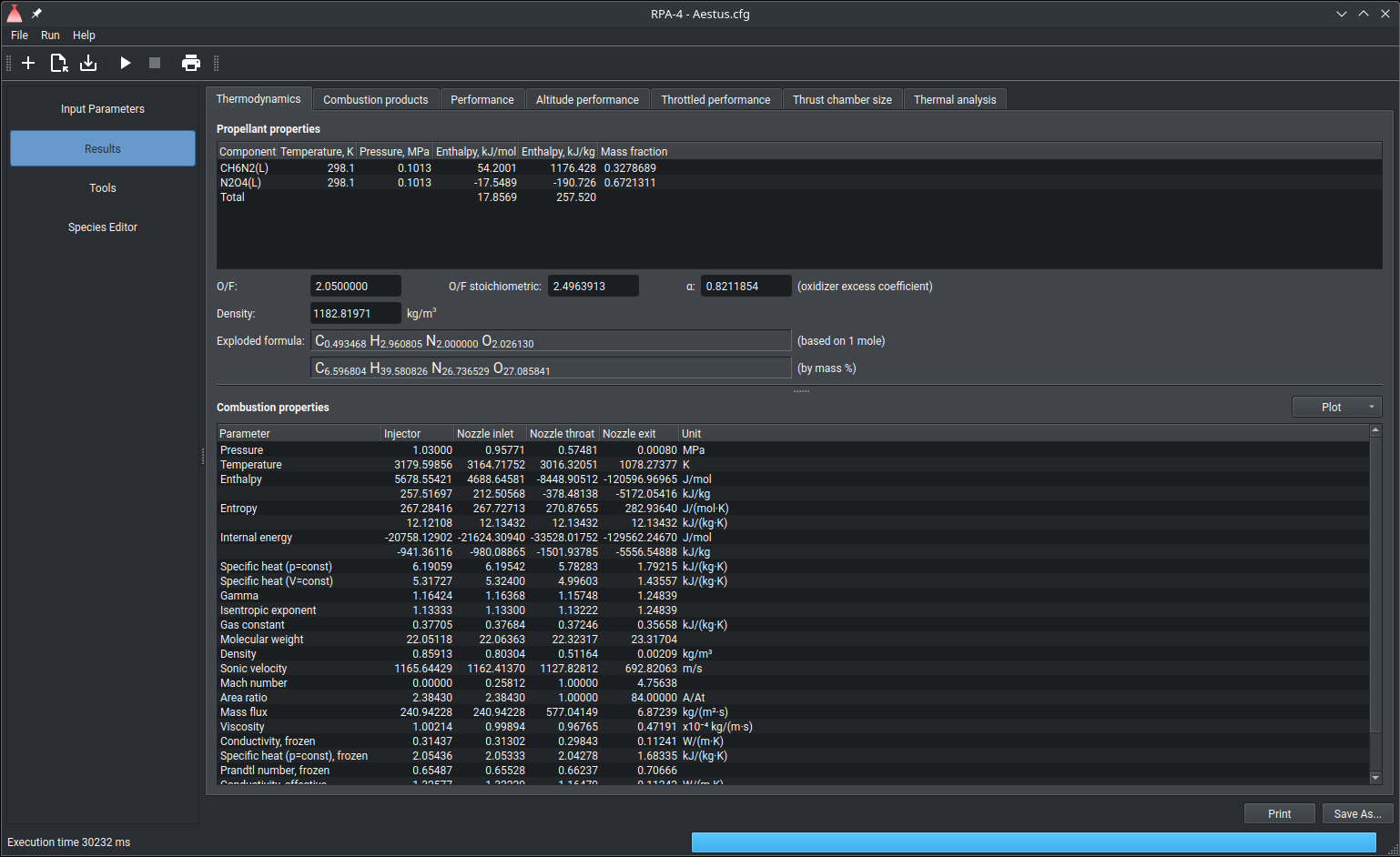Run the analysis with play icon
Screen dimensions: 1400x857
point(126,63)
